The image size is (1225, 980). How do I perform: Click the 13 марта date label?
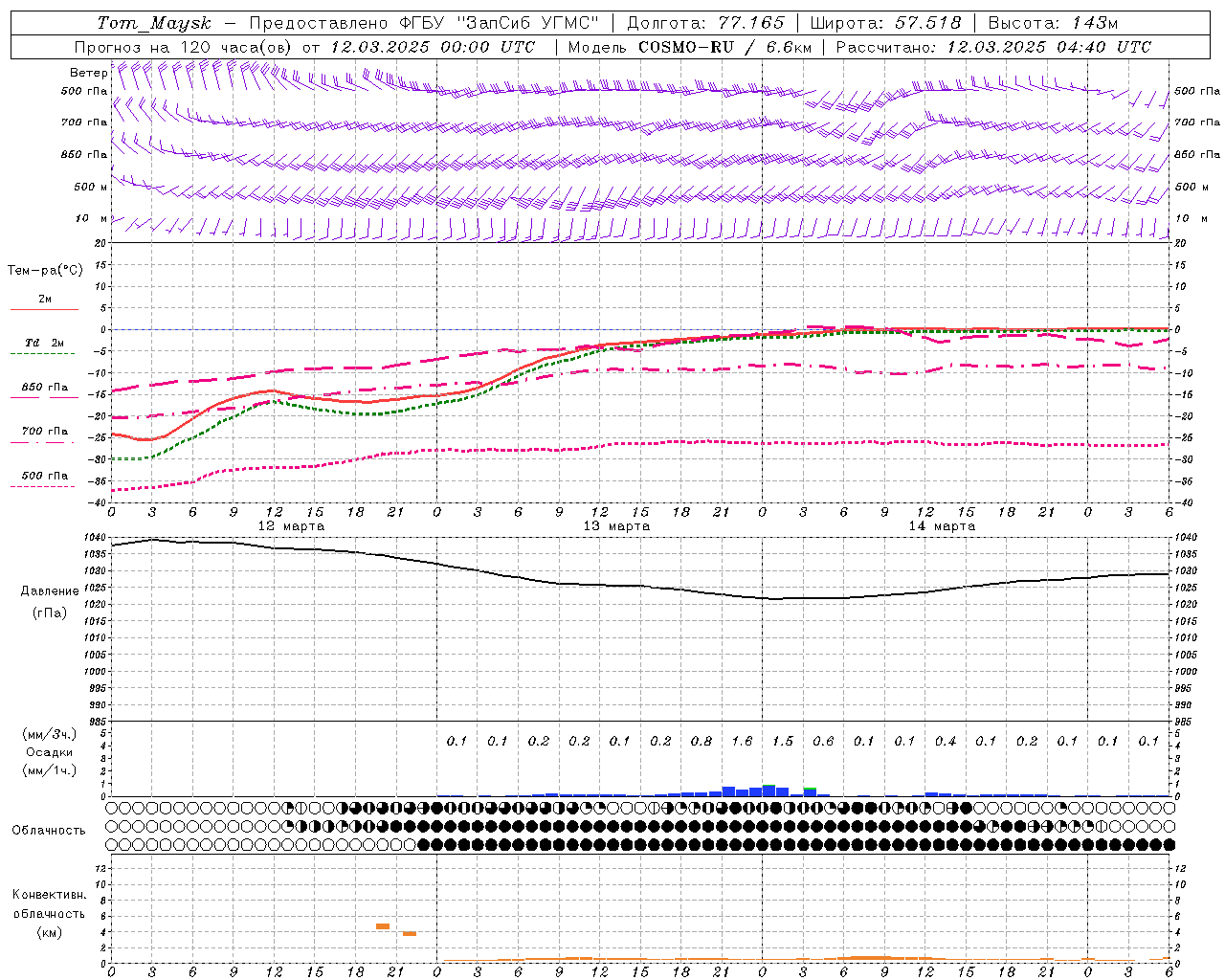(616, 526)
